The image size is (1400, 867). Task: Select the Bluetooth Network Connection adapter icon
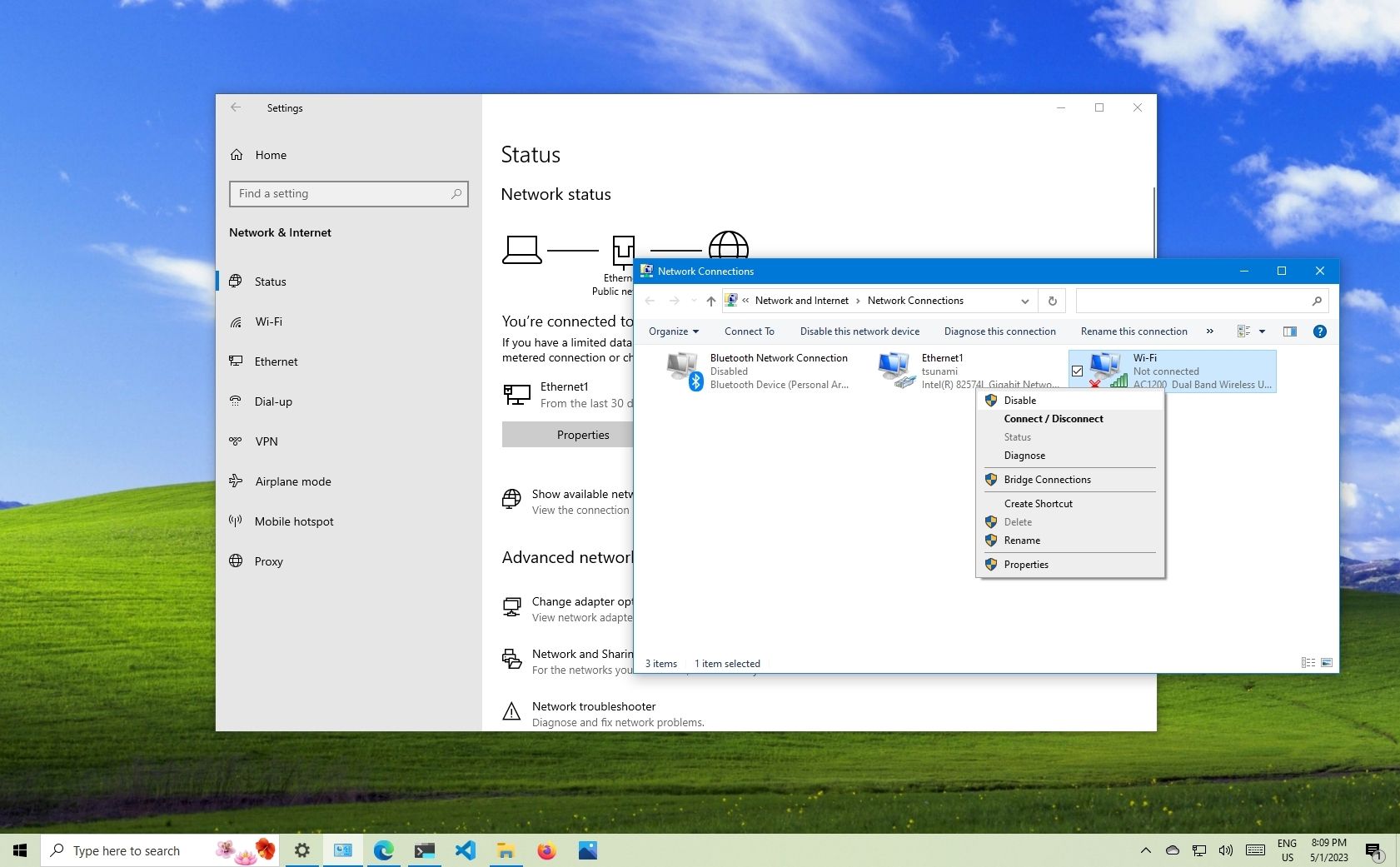(682, 369)
